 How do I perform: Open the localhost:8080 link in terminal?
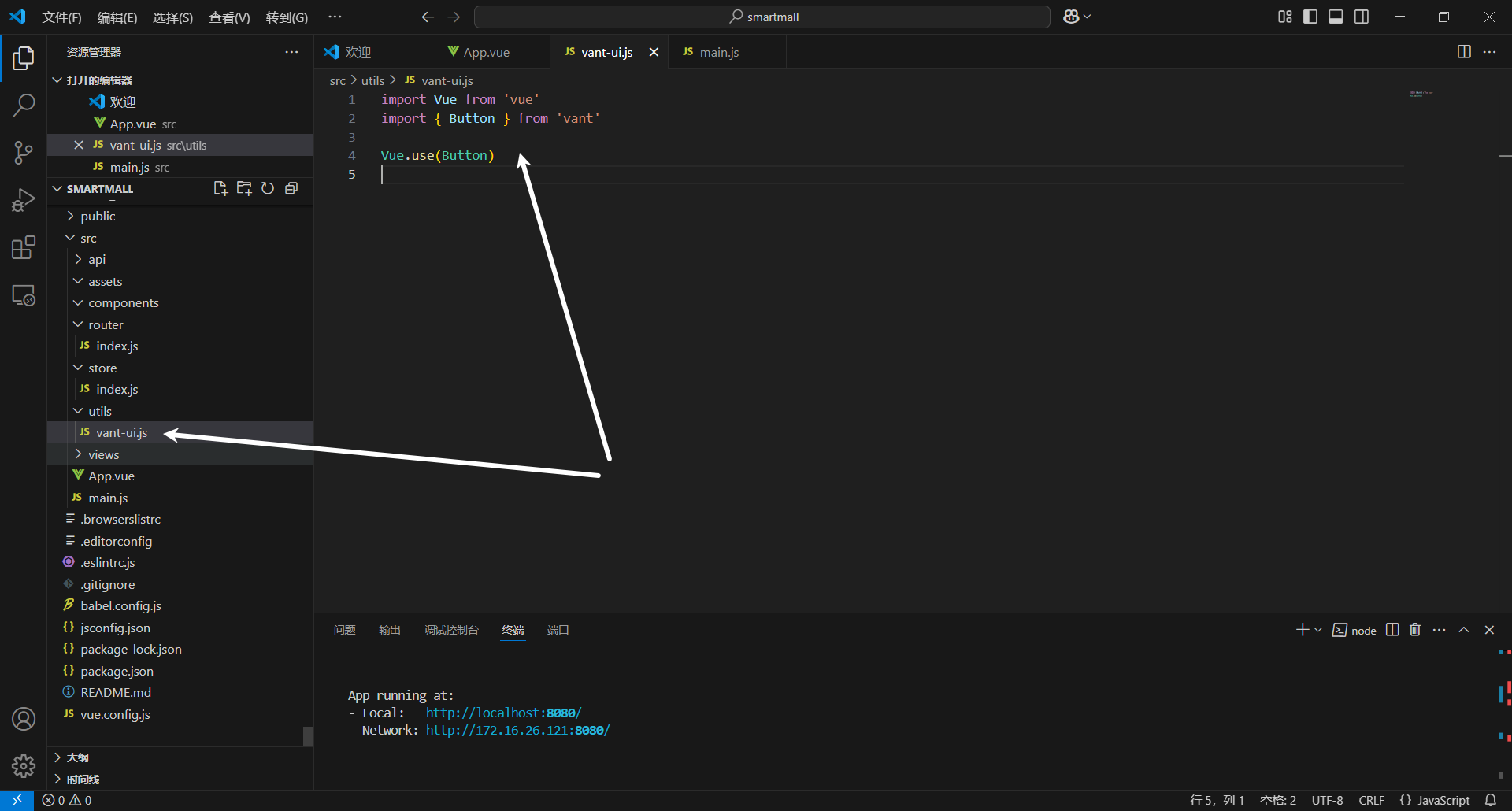tap(503, 713)
